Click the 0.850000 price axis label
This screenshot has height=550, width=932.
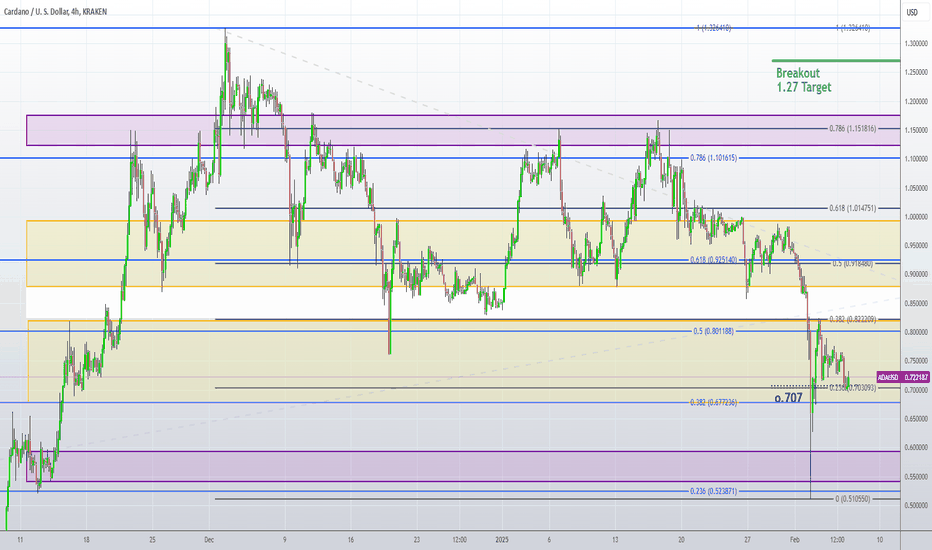(916, 303)
